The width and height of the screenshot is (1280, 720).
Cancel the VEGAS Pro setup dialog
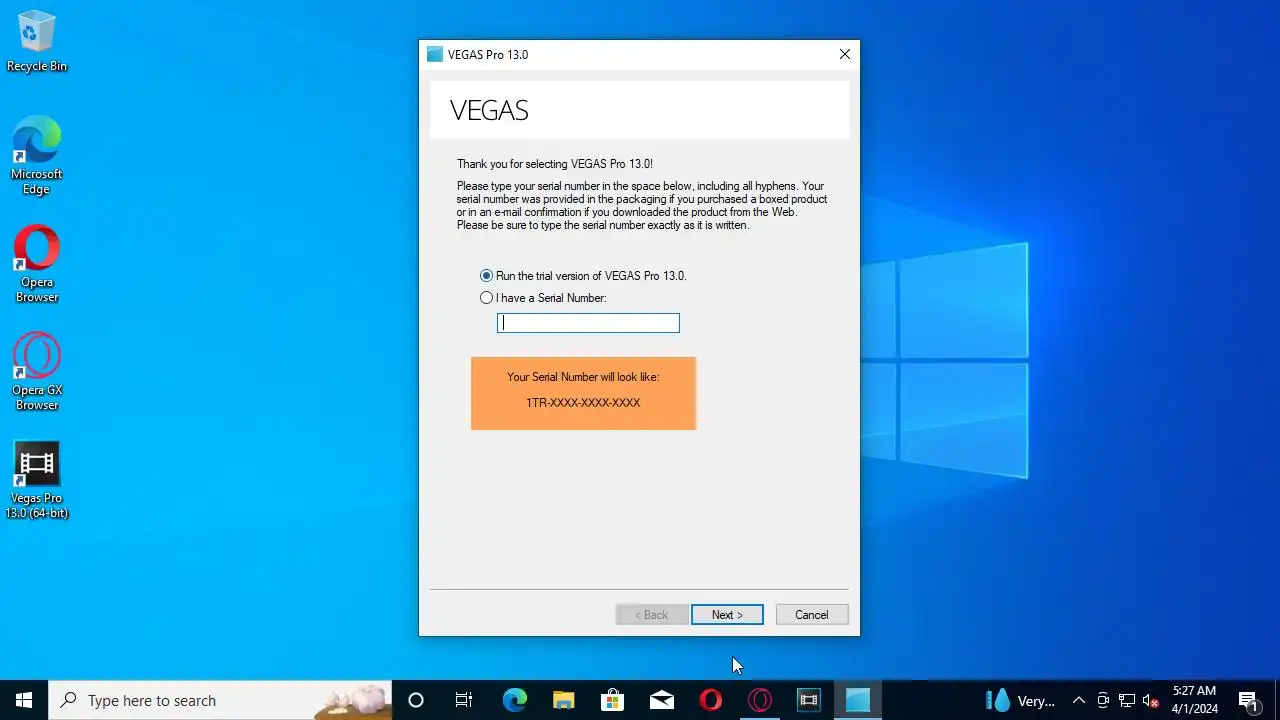(812, 615)
